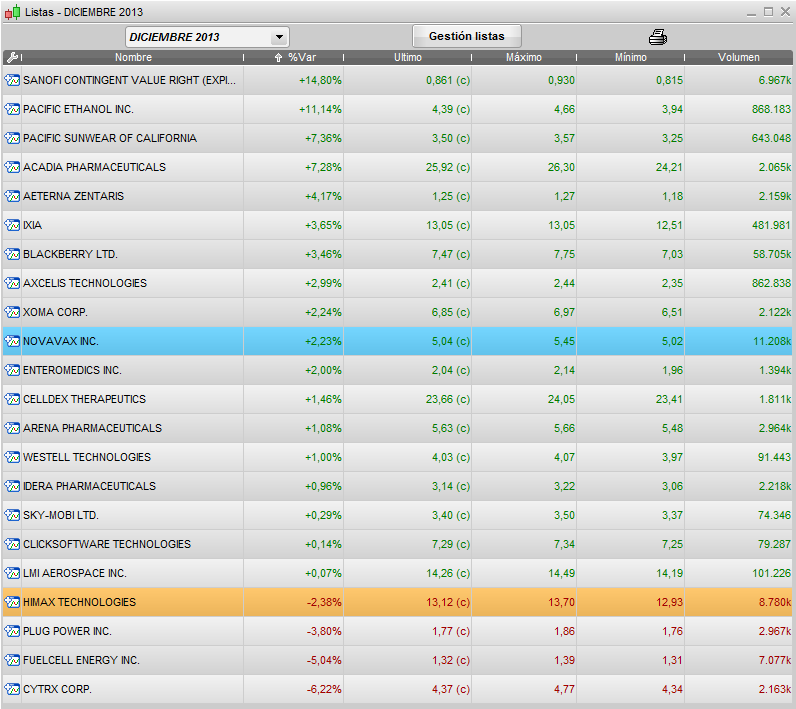The image size is (796, 709).
Task: Select PLUG POWER INC. name
Action: tap(67, 631)
